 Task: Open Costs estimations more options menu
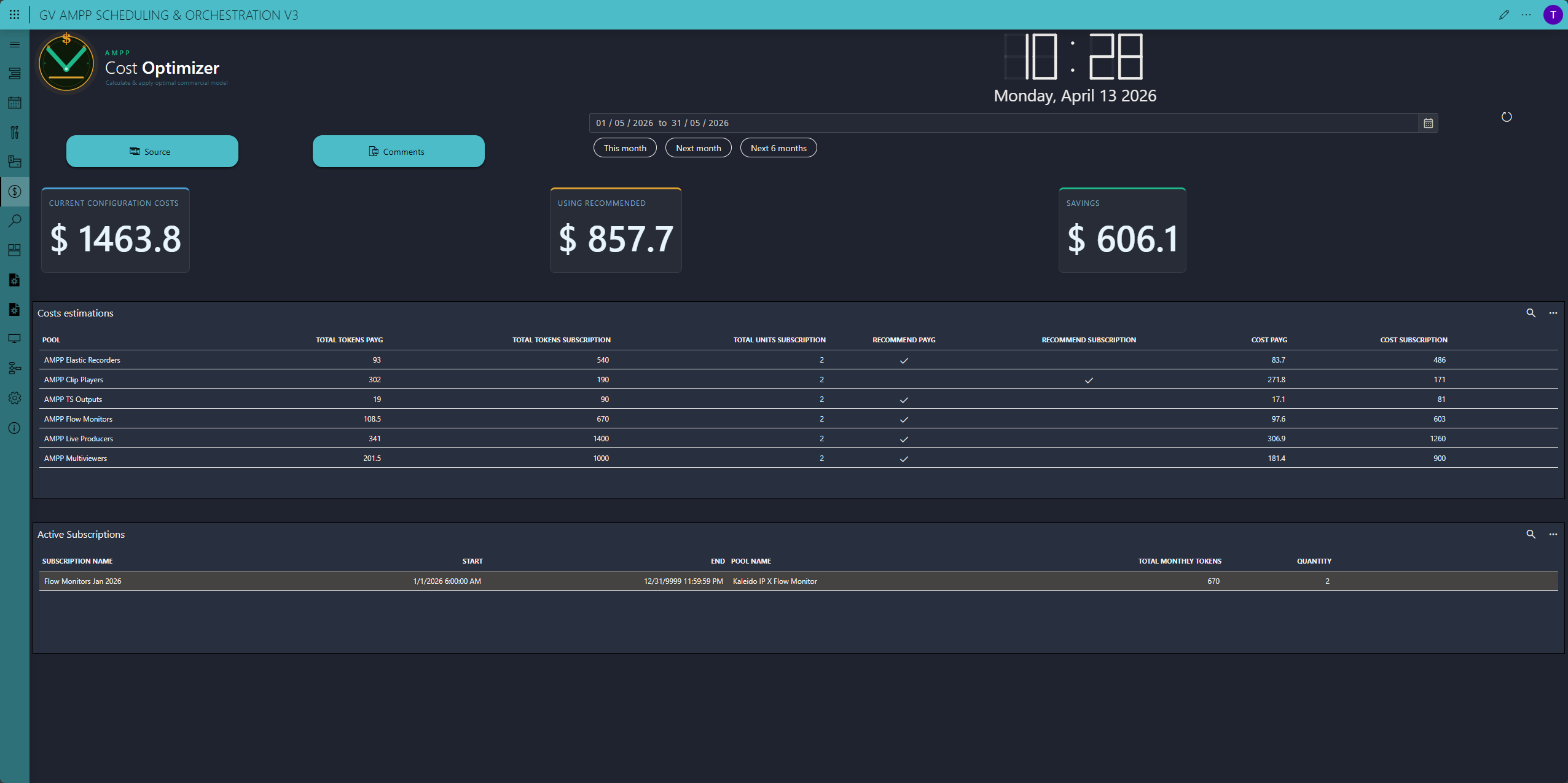click(1553, 313)
